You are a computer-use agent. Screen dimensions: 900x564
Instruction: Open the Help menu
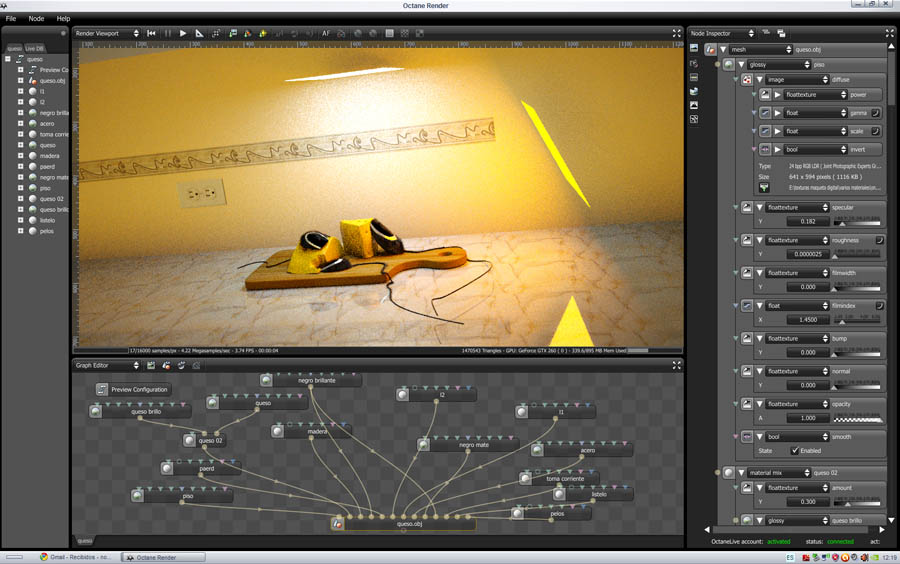coord(63,18)
